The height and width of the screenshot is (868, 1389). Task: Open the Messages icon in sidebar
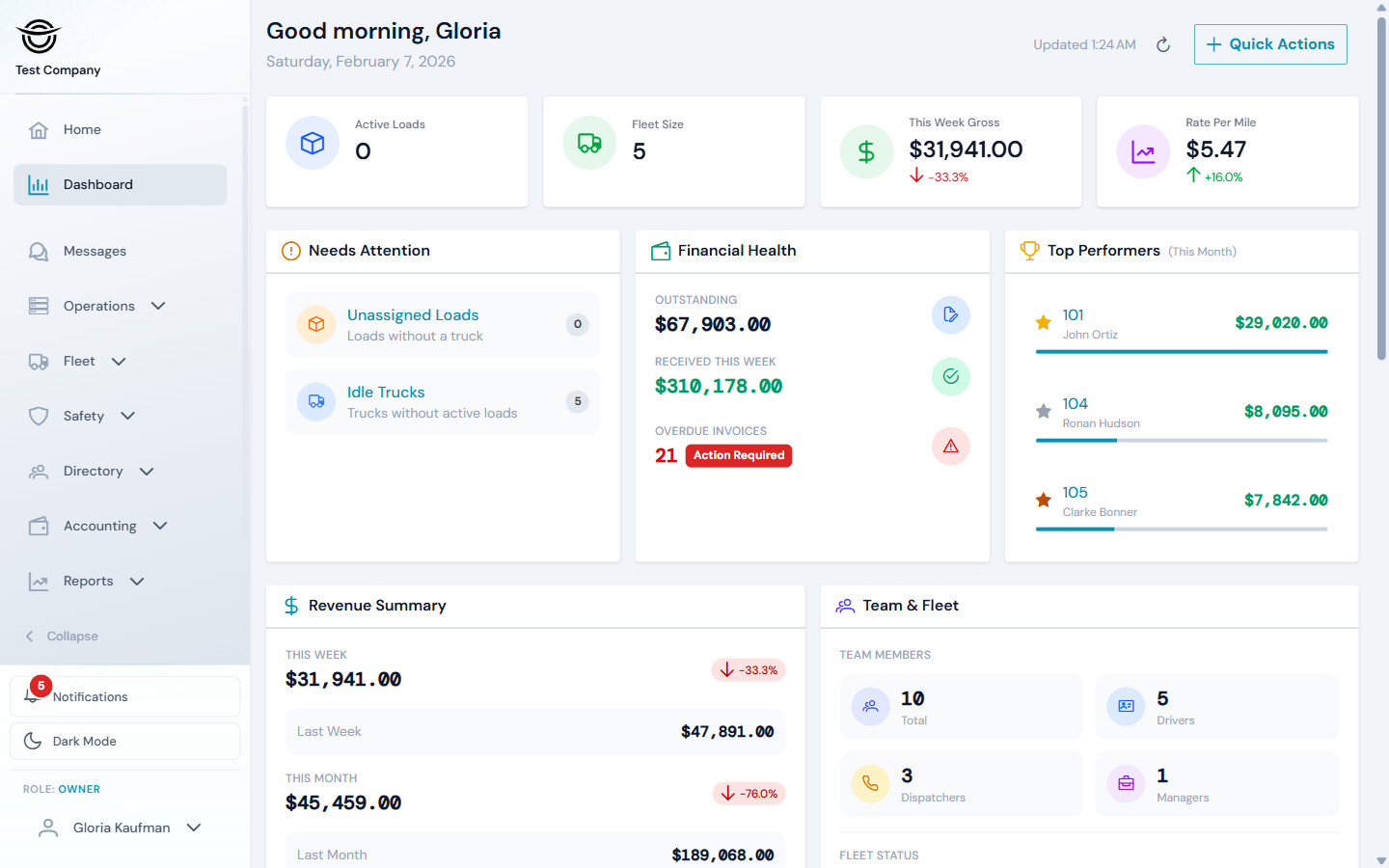(x=39, y=251)
